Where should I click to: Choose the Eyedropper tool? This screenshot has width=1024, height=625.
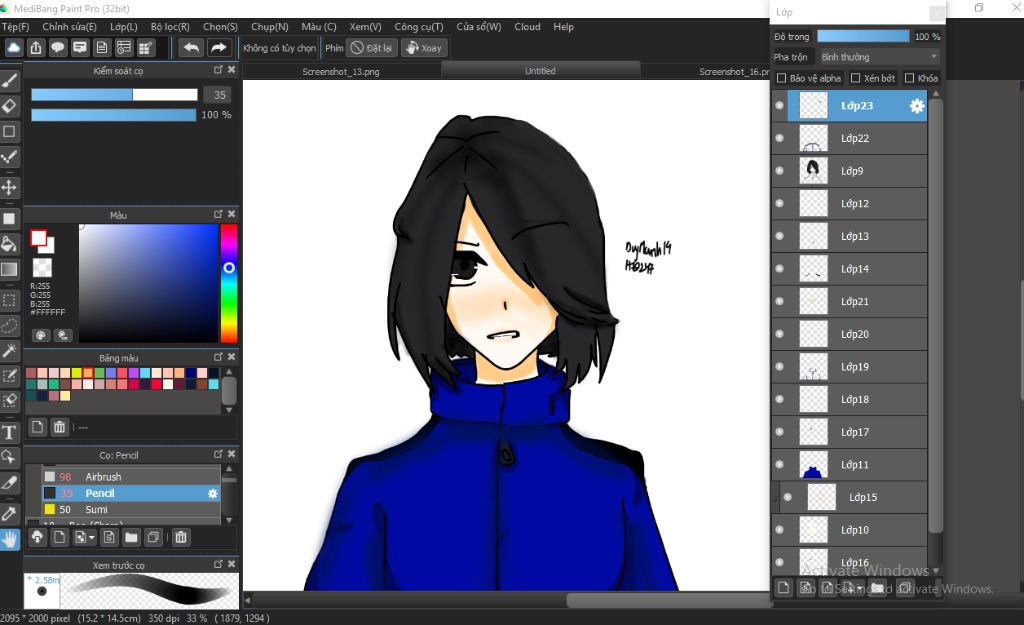(x=9, y=513)
